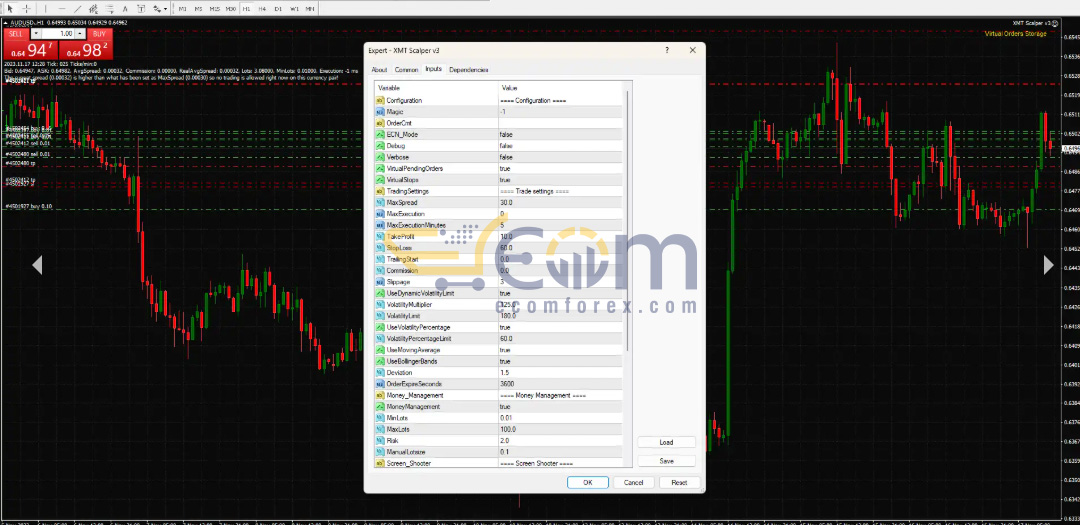Screen dimensions: 1080x525
Task: Click the OrderExpireSeconds row icon
Action: coord(380,384)
